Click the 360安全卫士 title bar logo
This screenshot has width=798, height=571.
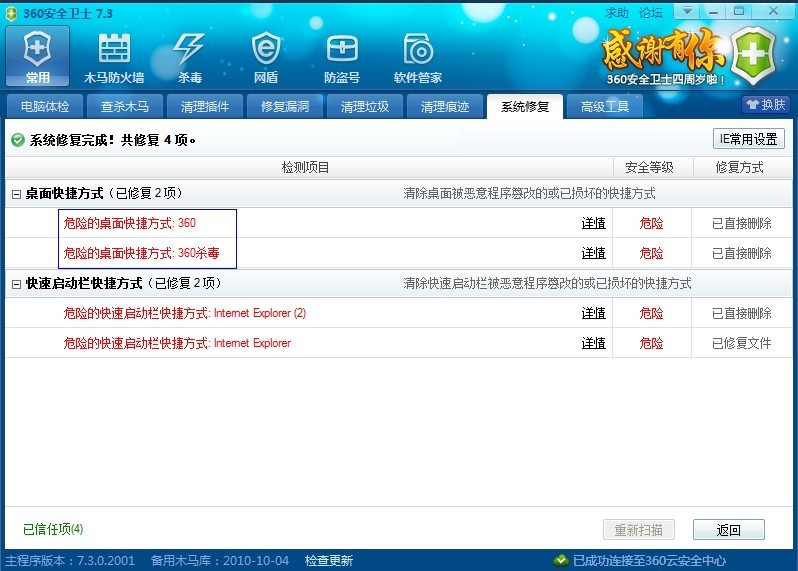pos(11,14)
